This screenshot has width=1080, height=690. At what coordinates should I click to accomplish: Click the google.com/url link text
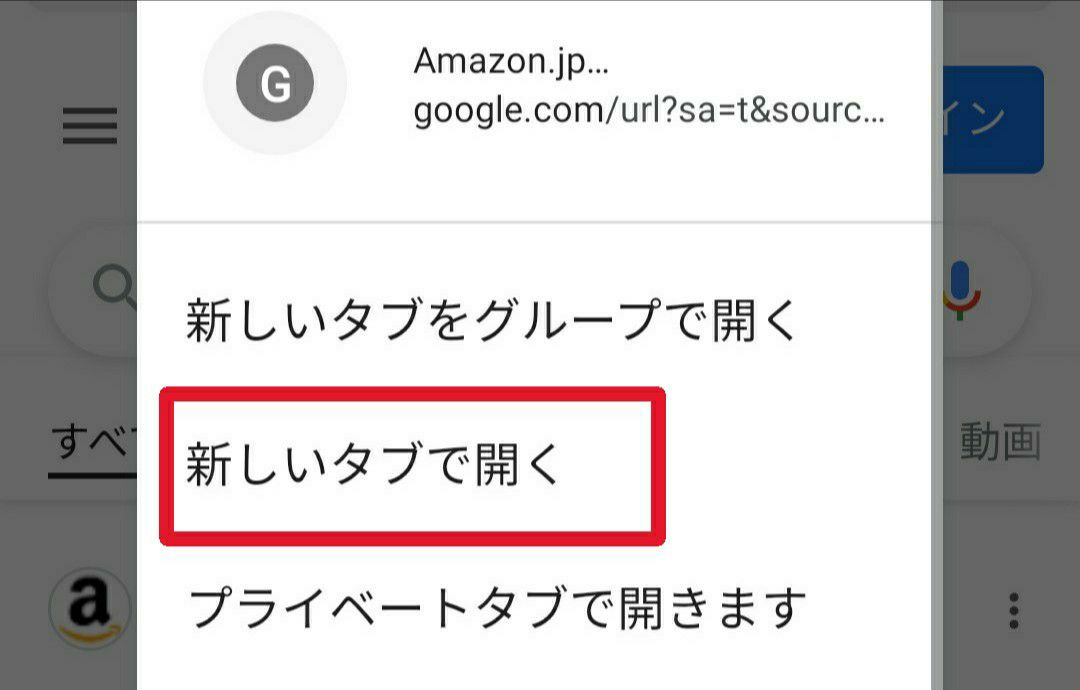point(648,113)
